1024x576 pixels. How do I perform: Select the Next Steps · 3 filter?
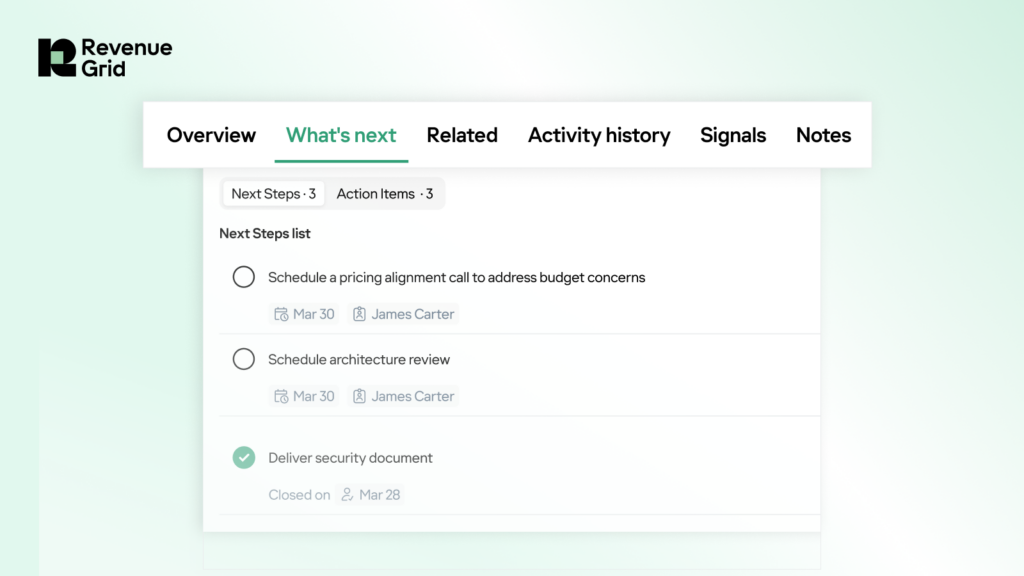click(x=273, y=194)
